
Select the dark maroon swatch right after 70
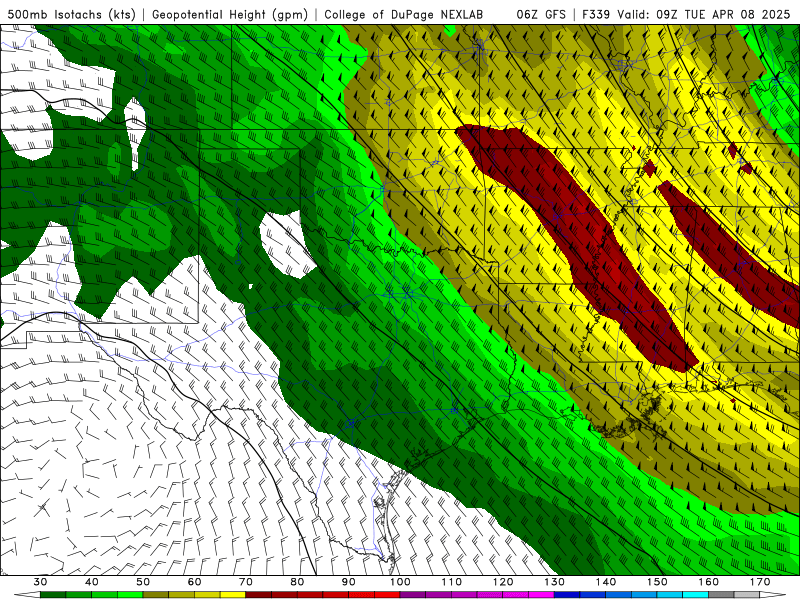(x=258, y=595)
